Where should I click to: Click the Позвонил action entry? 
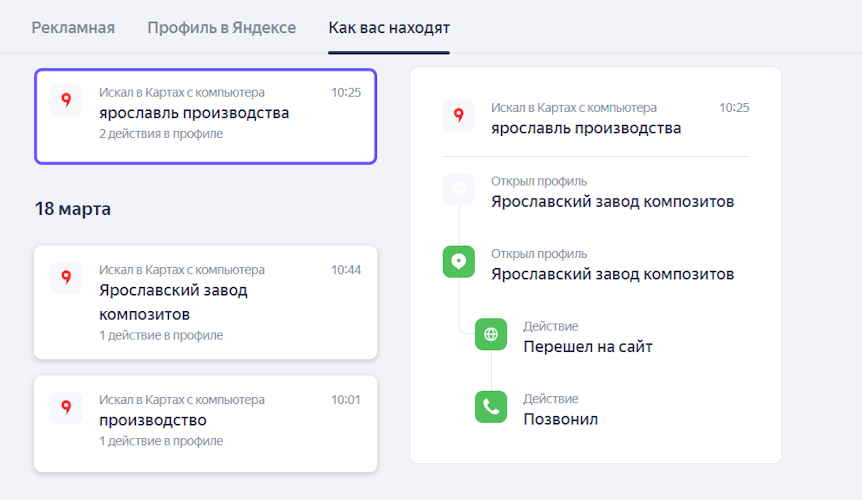(x=560, y=419)
